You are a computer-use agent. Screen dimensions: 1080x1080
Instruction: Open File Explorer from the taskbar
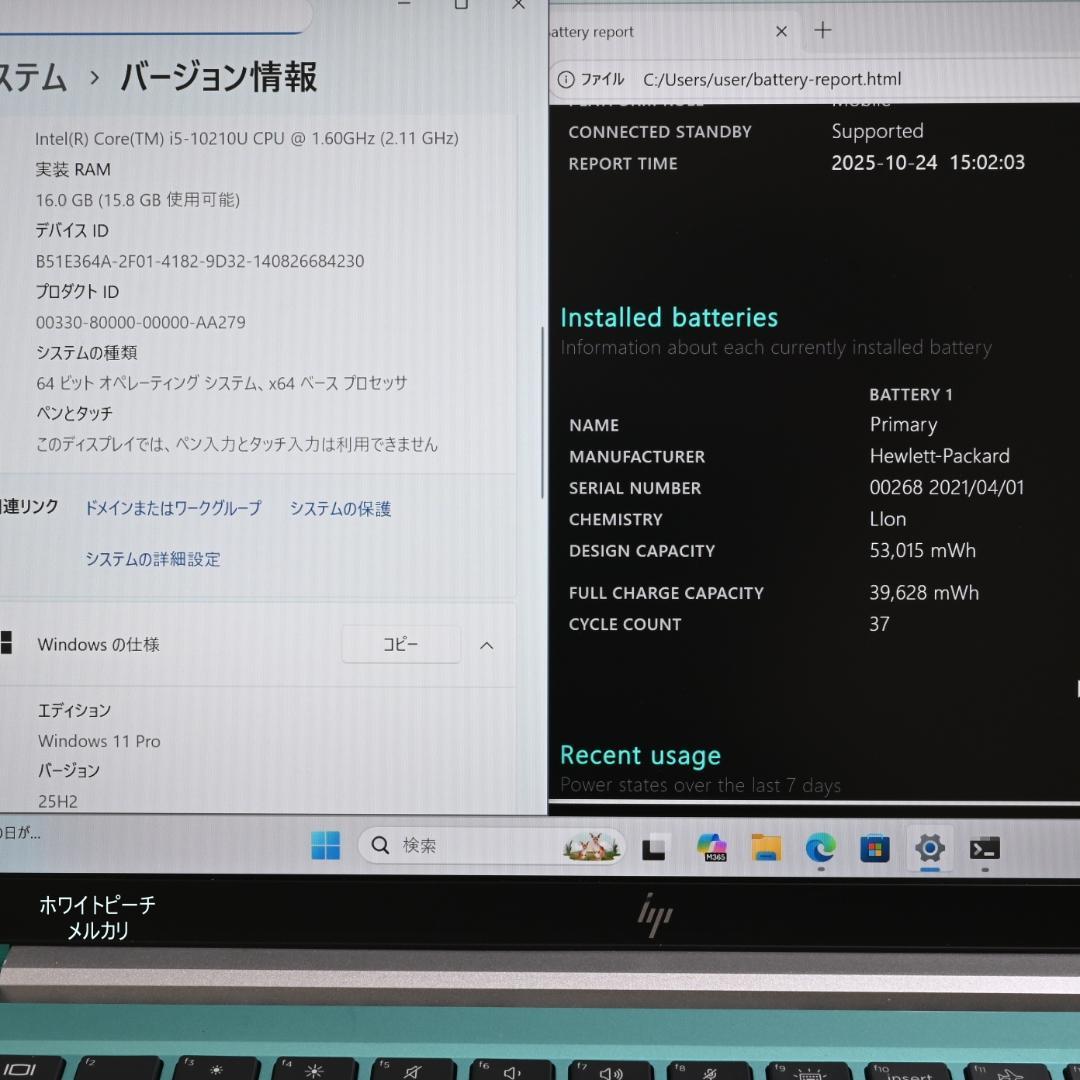[766, 848]
